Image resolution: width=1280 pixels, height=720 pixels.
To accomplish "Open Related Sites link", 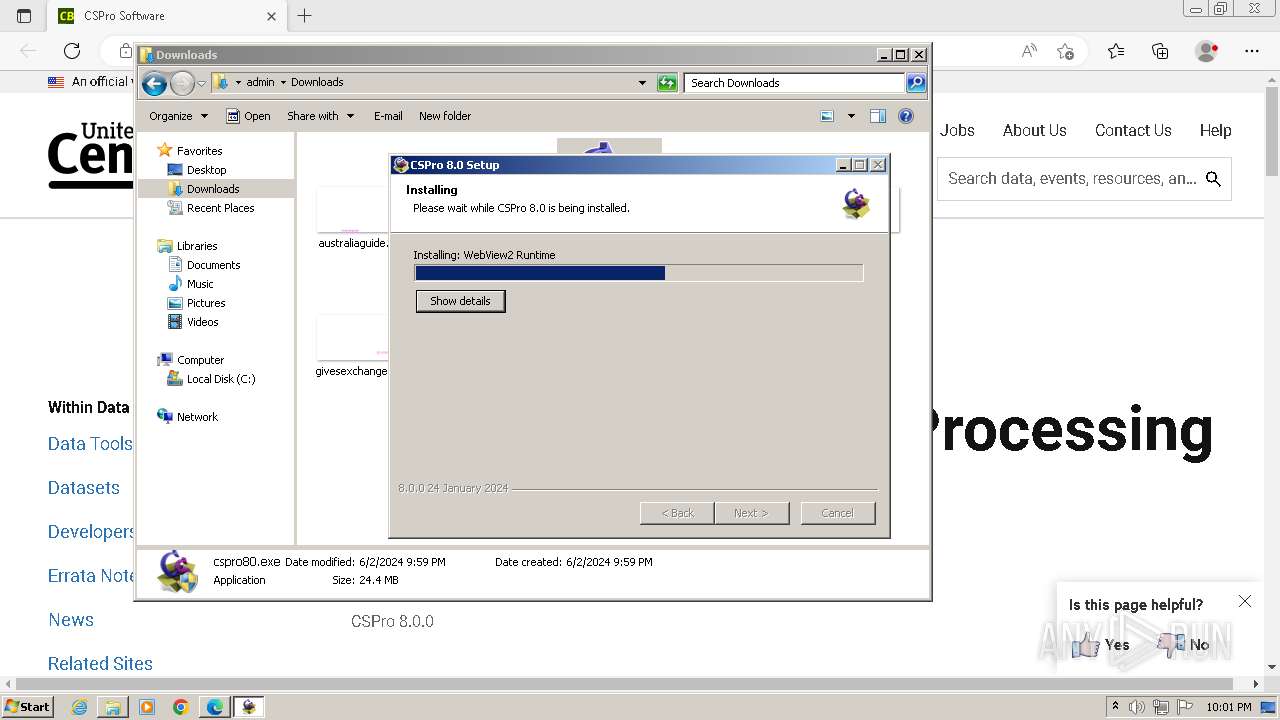I will tap(100, 664).
